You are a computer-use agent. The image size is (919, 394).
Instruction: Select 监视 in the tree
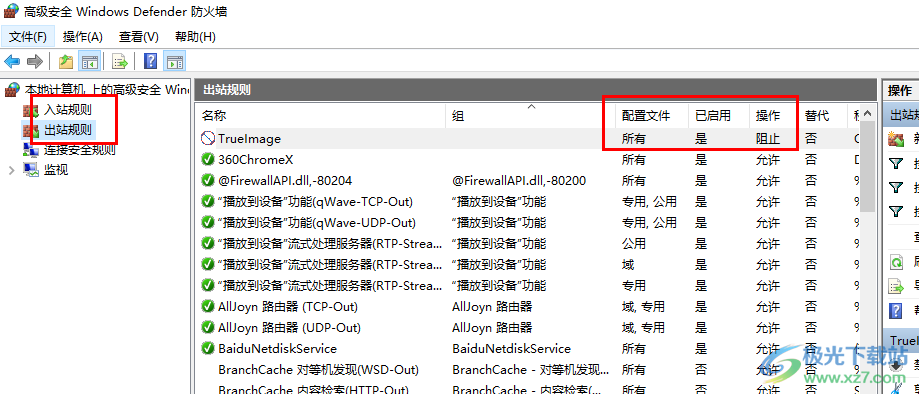click(x=56, y=169)
